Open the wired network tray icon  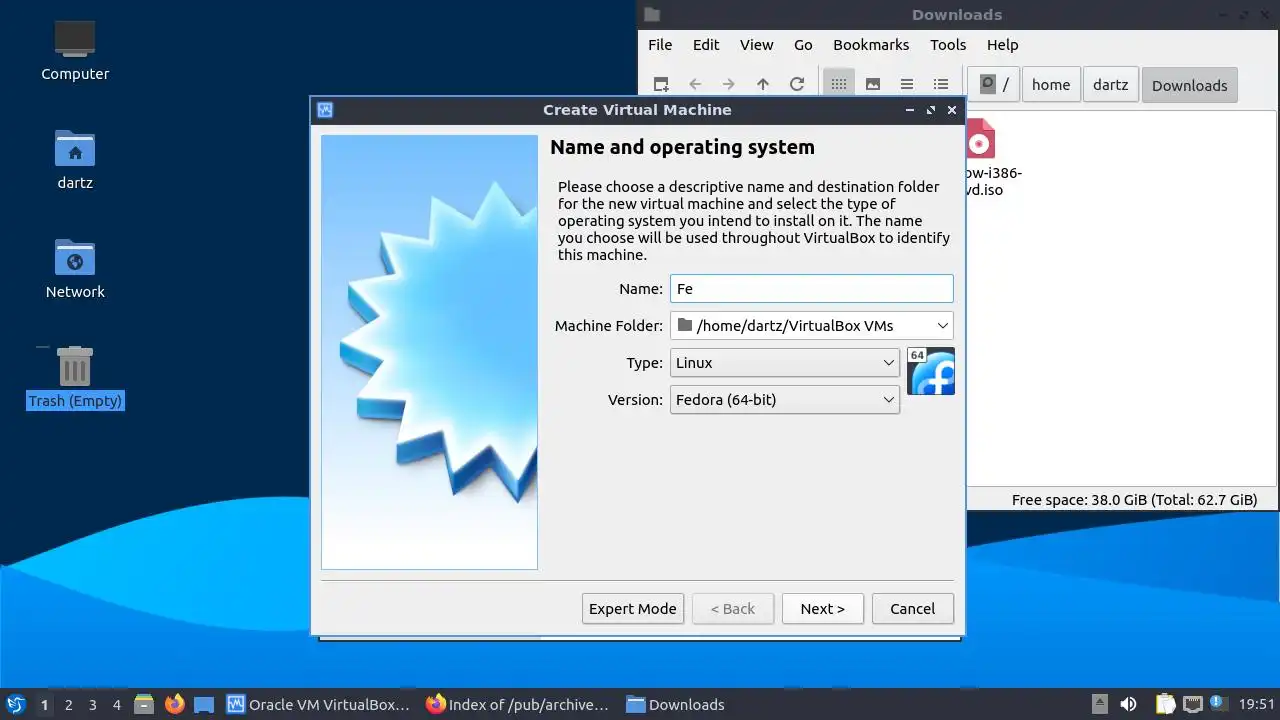1192,705
